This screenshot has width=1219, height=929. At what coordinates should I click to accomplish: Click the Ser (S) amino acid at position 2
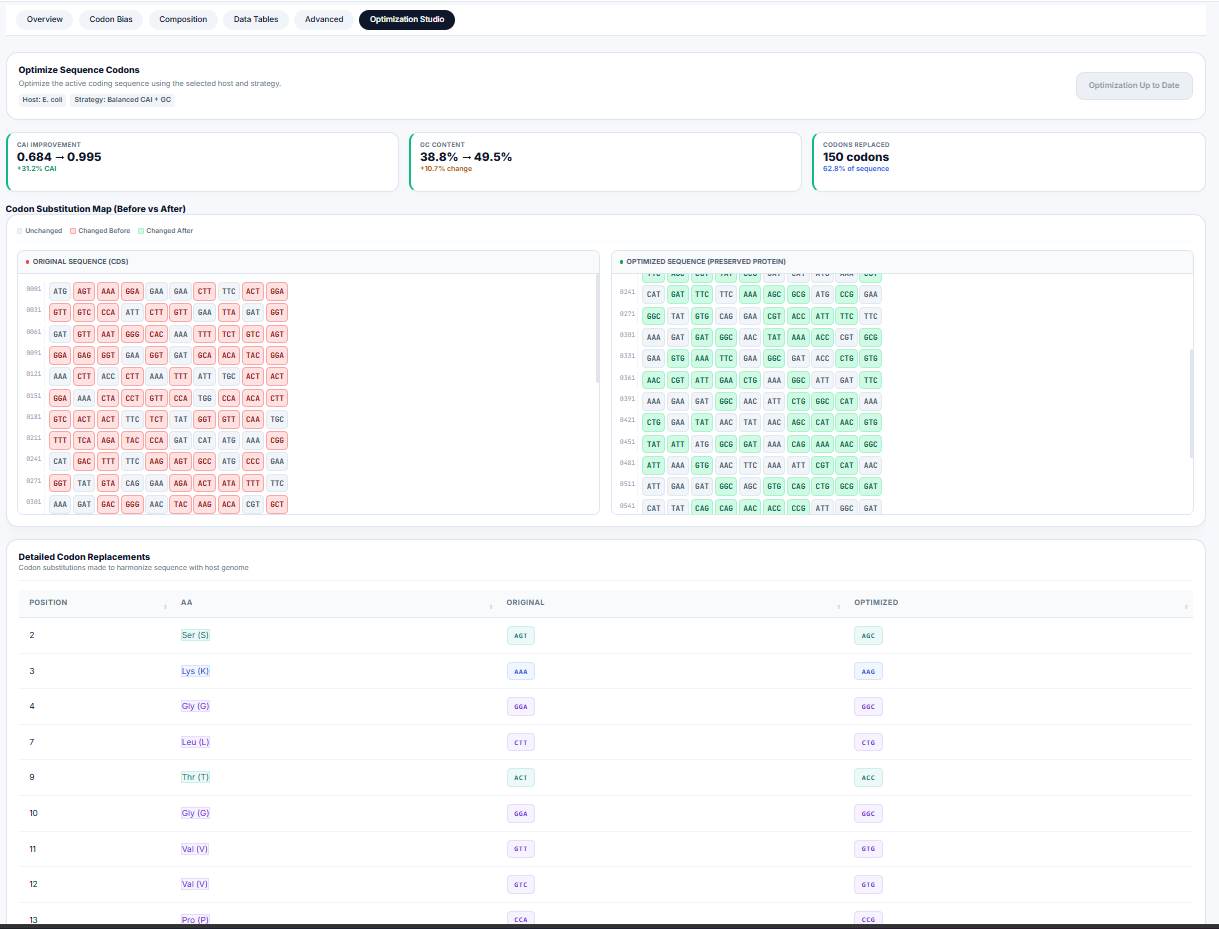point(195,635)
